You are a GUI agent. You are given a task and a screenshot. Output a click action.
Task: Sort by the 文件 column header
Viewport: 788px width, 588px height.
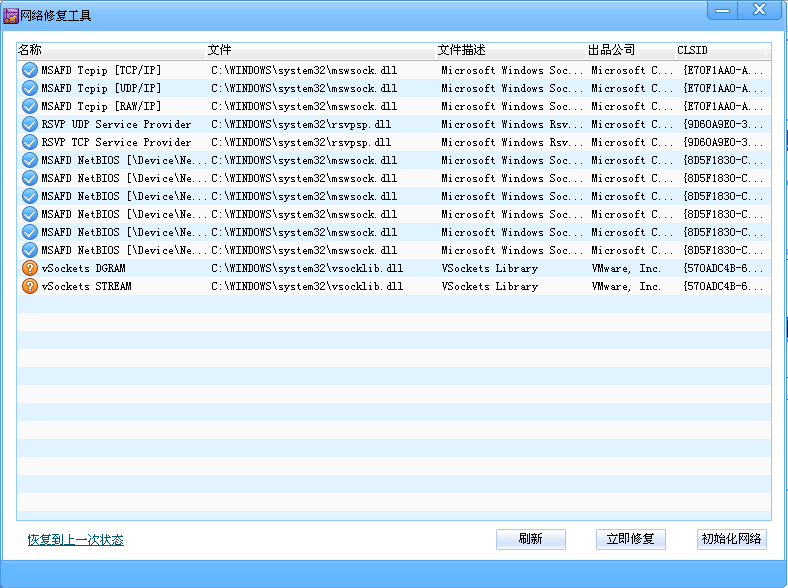(x=321, y=50)
